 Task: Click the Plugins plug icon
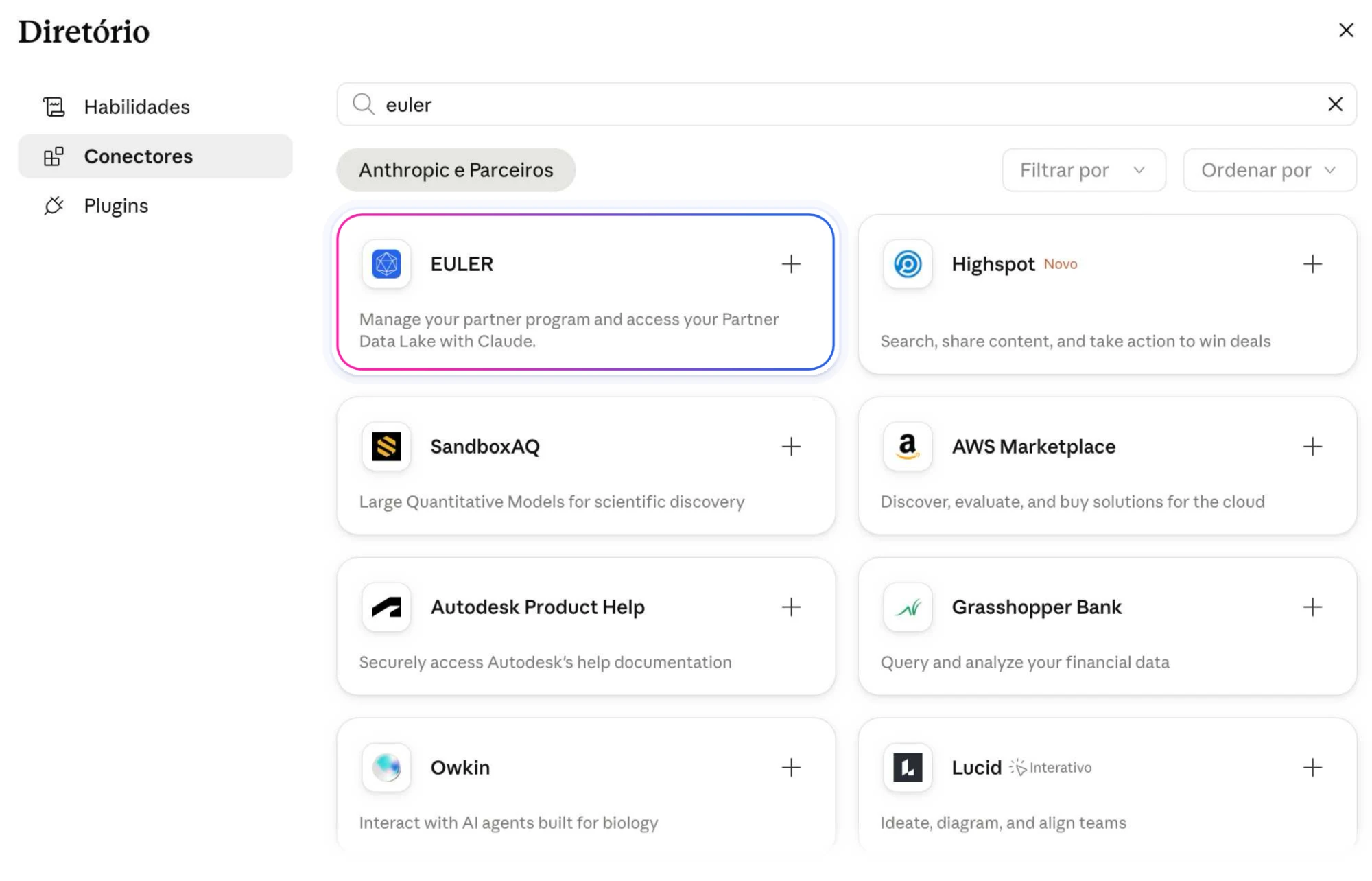click(54, 206)
